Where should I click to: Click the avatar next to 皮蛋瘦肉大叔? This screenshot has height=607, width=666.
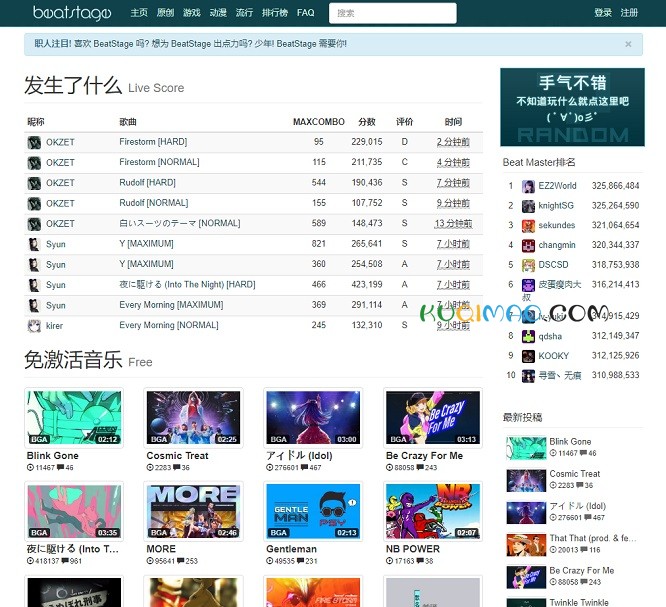click(x=528, y=285)
